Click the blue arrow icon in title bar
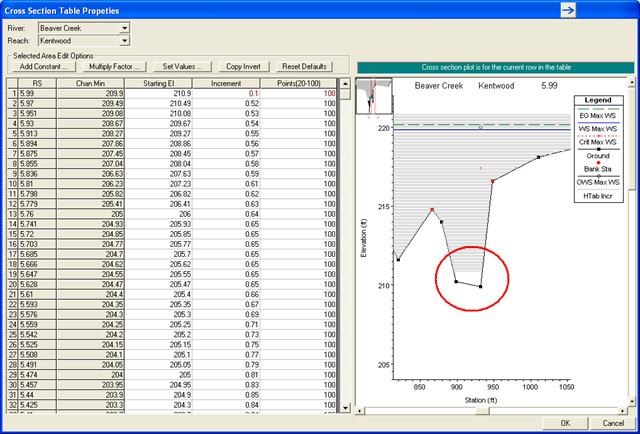This screenshot has height=434, width=640. point(568,10)
